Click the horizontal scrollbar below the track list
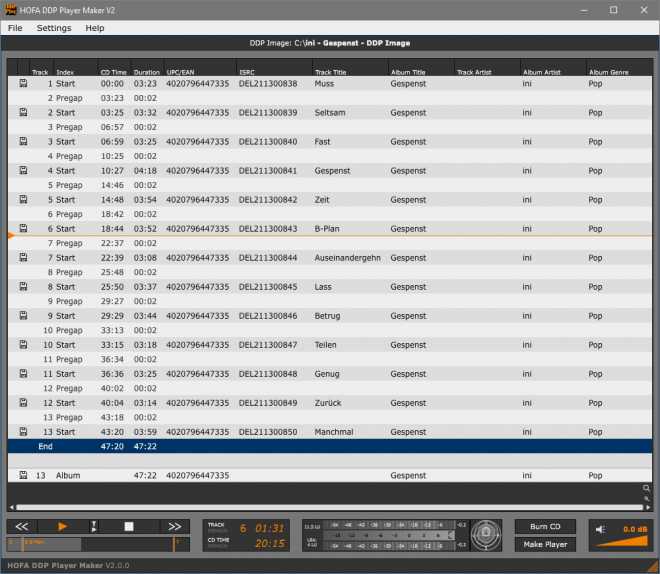 [329, 507]
